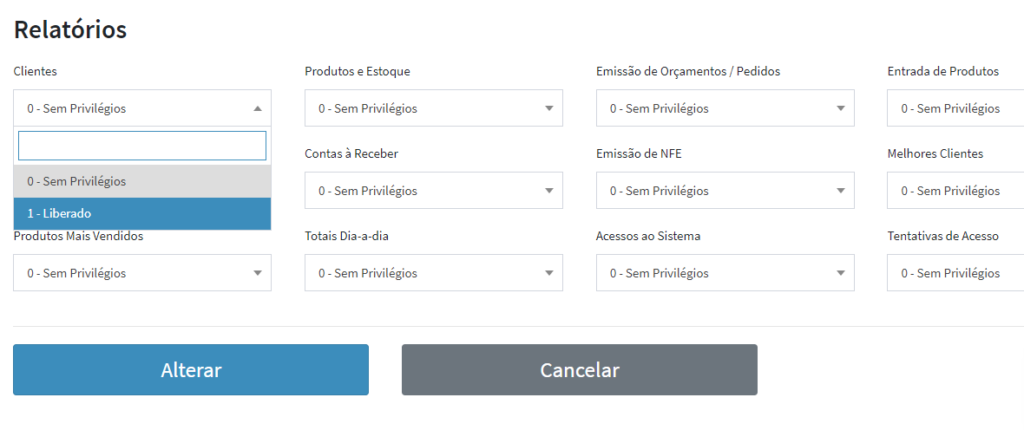Viewport: 1024px width, 430px height.
Task: Open the Produtos e Estoque dropdown
Action: point(433,108)
